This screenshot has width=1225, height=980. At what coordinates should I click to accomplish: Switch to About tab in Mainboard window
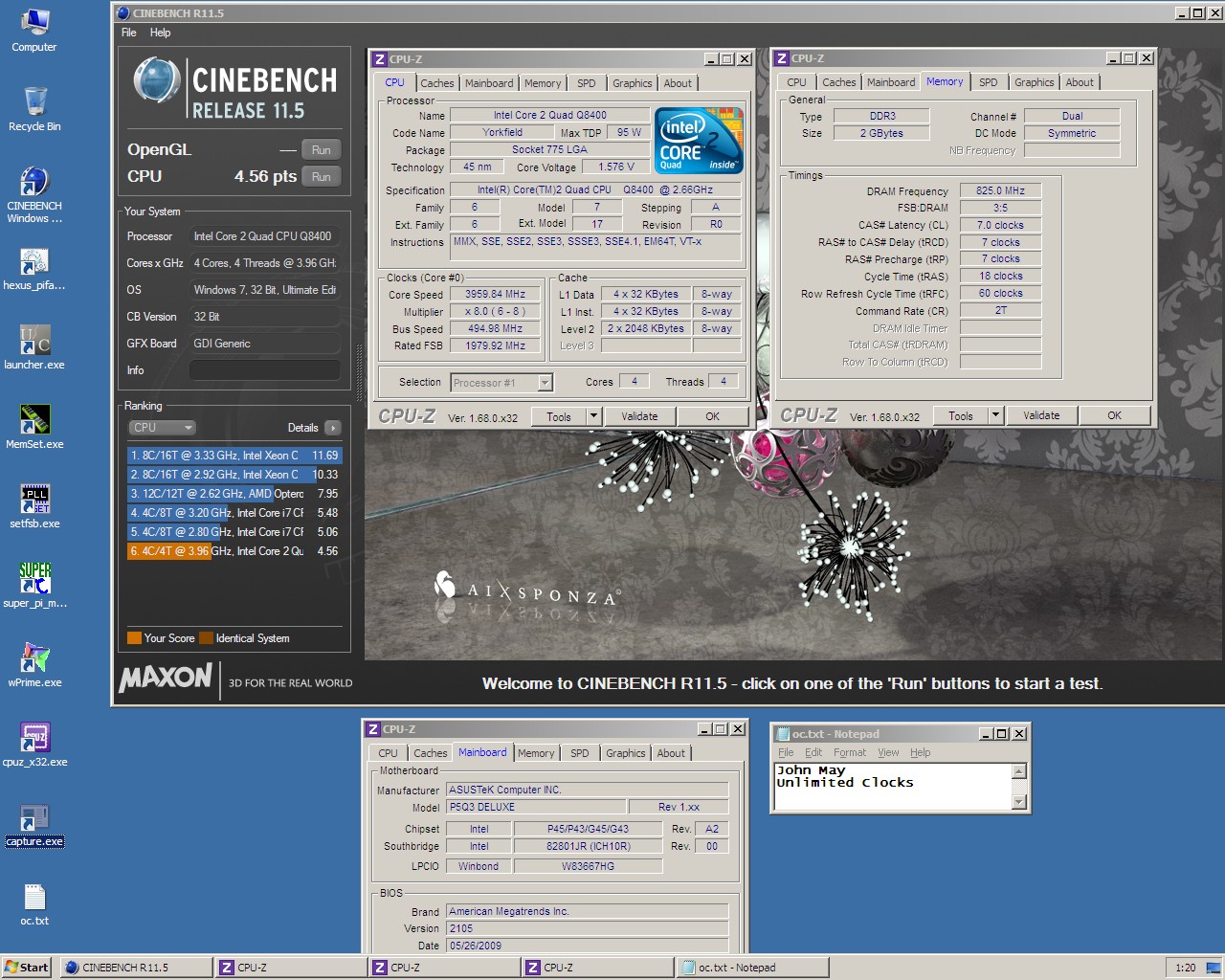click(x=671, y=753)
